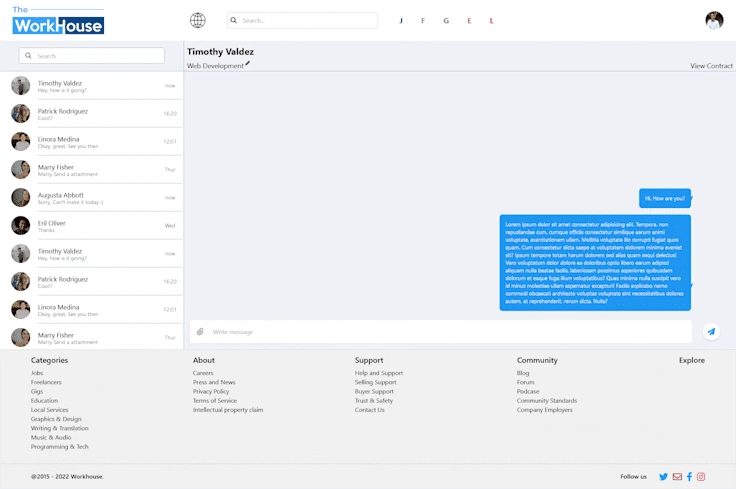736x489 pixels.
Task: Open Community Standards link
Action: 547,400
